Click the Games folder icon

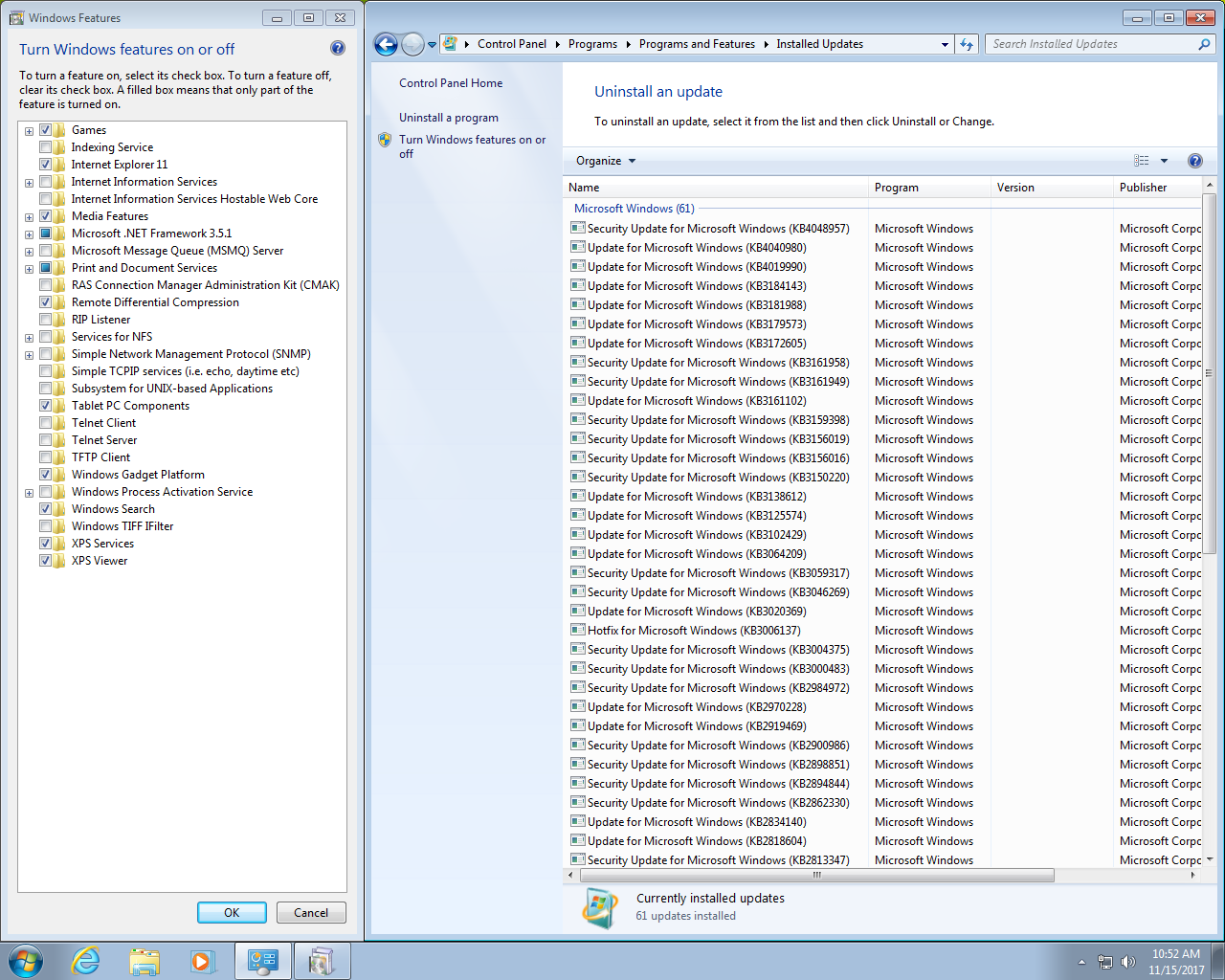[60, 130]
